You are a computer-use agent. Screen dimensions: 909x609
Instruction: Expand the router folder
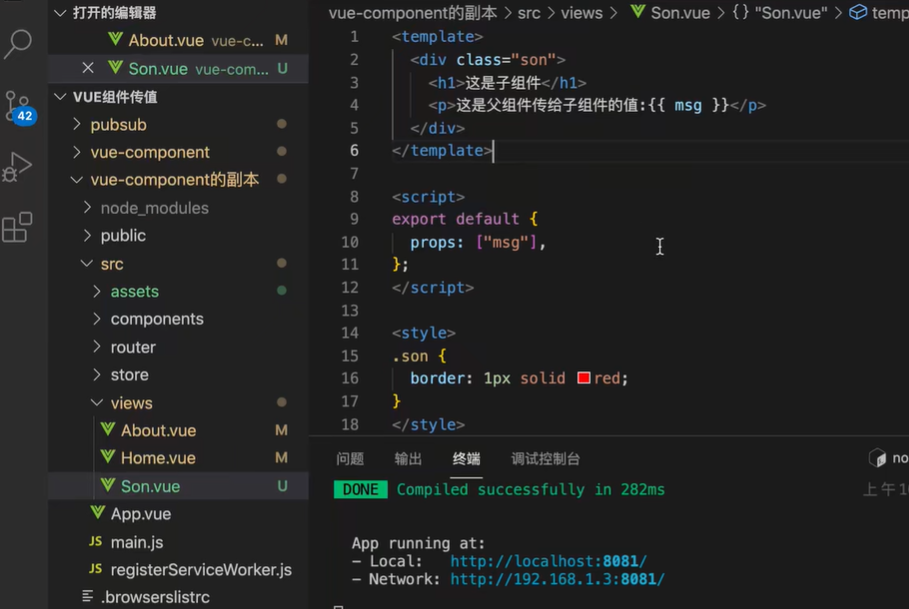point(97,347)
